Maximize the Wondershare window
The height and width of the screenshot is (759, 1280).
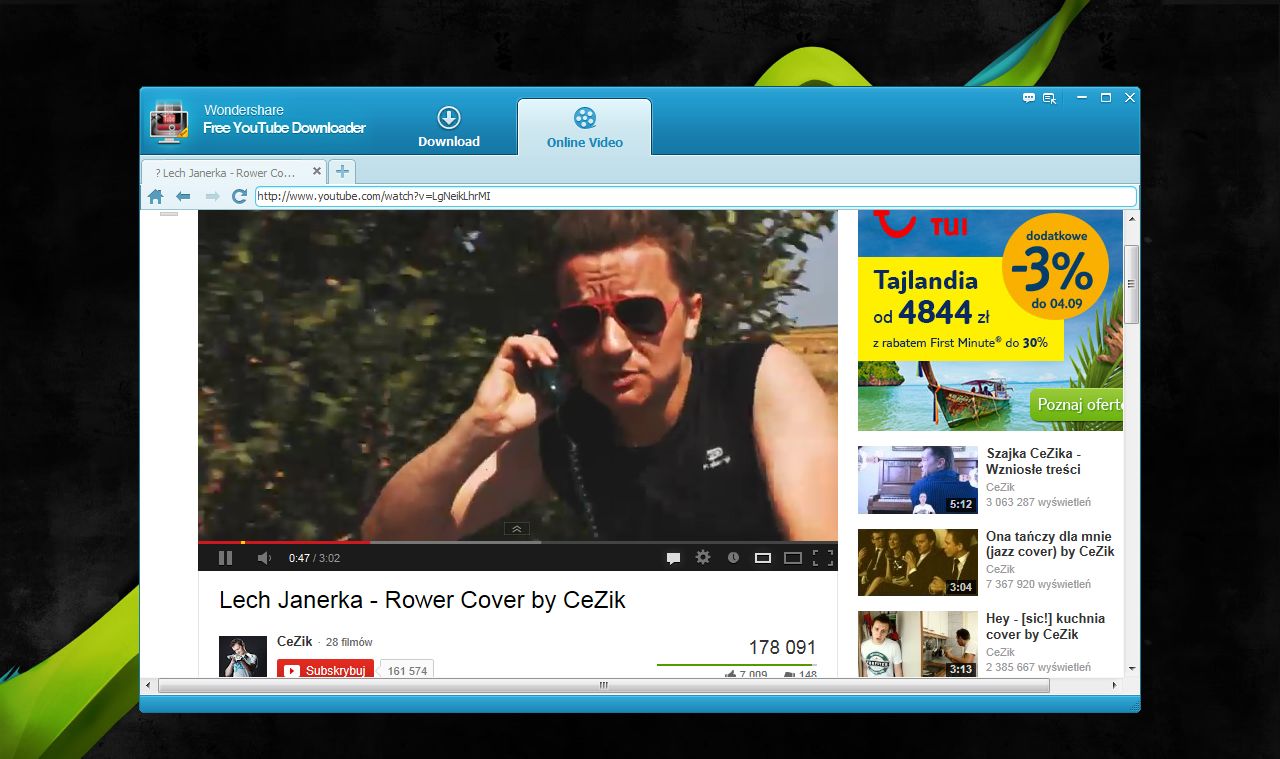tap(1106, 98)
